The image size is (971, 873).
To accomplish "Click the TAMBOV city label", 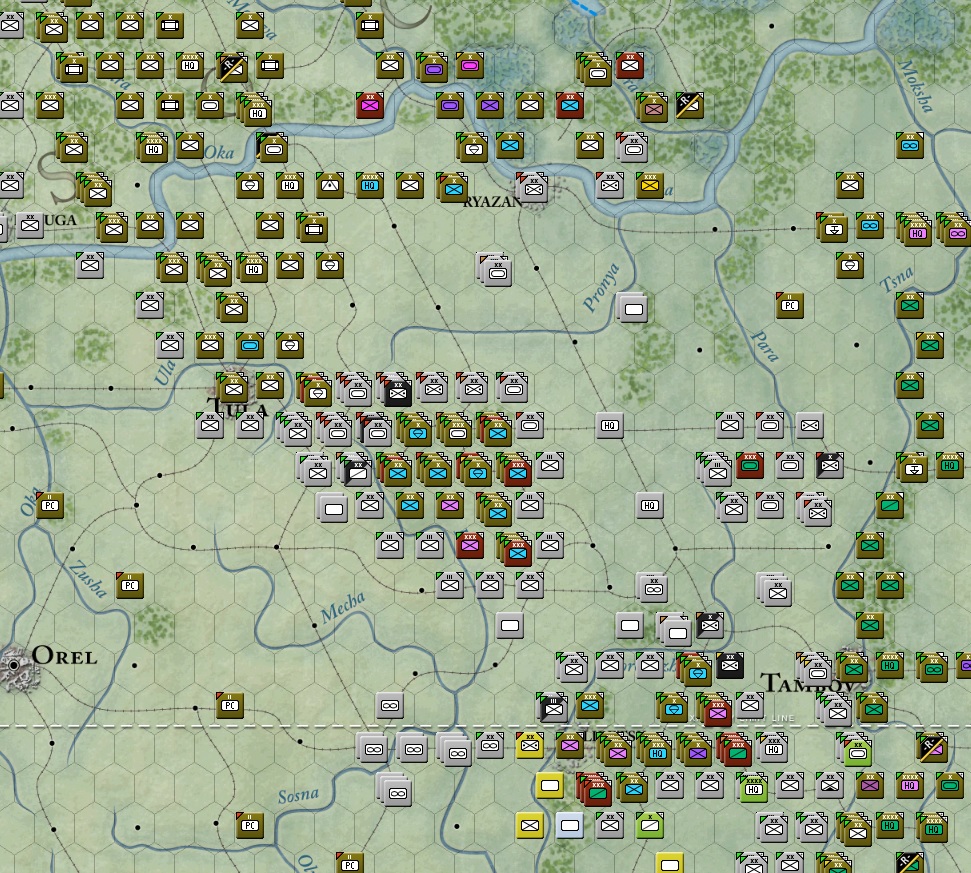I will pos(808,684).
